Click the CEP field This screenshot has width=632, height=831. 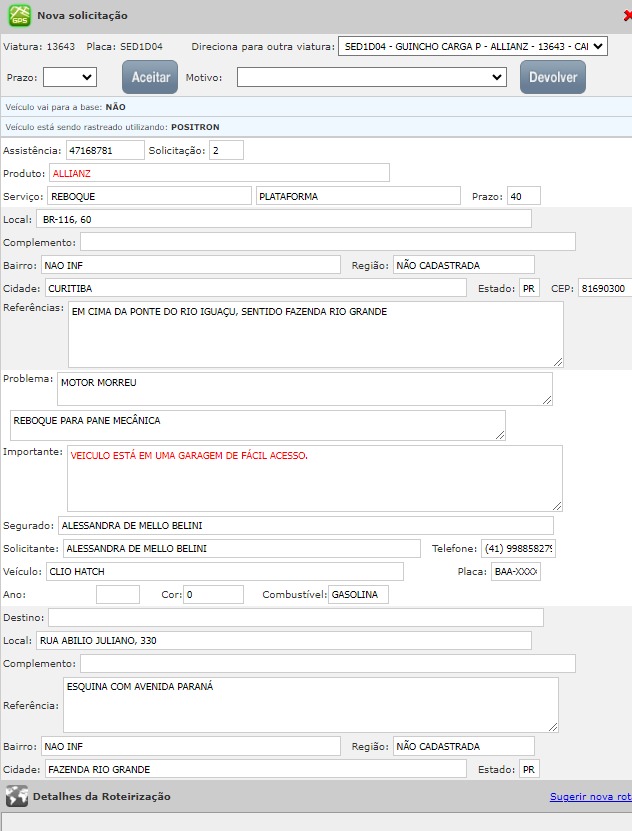point(603,289)
